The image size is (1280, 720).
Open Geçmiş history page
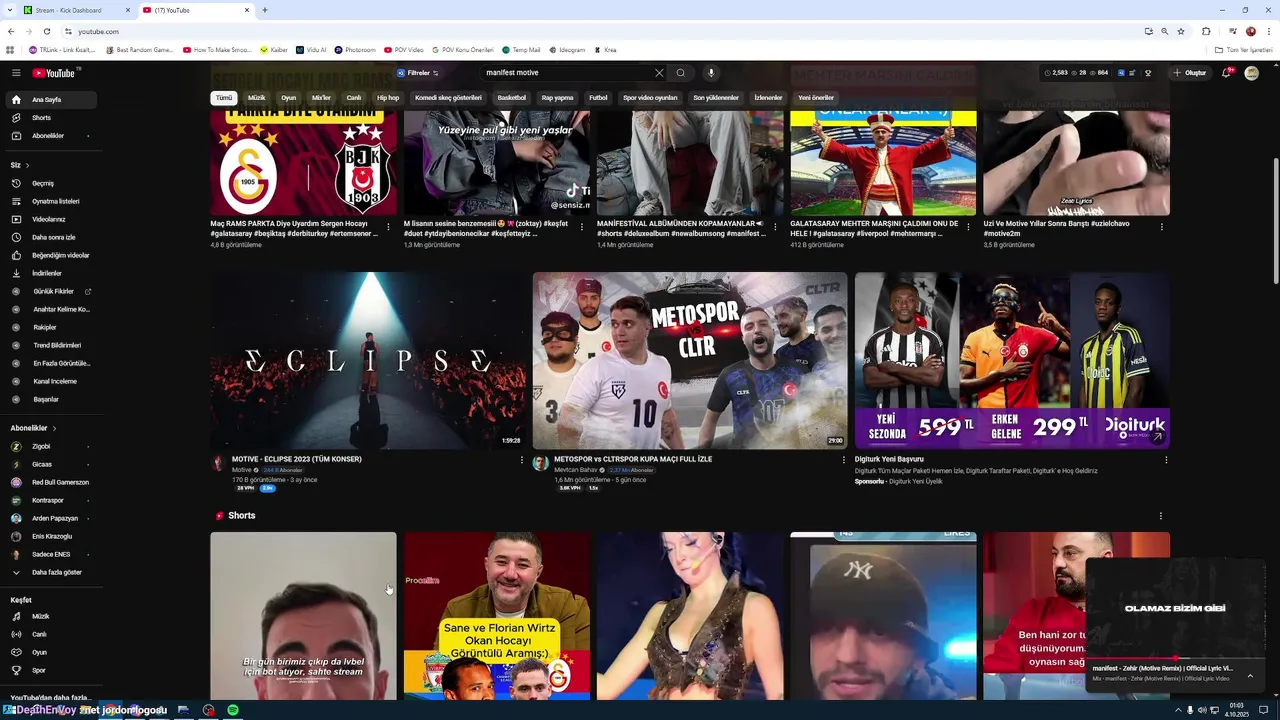point(50,184)
